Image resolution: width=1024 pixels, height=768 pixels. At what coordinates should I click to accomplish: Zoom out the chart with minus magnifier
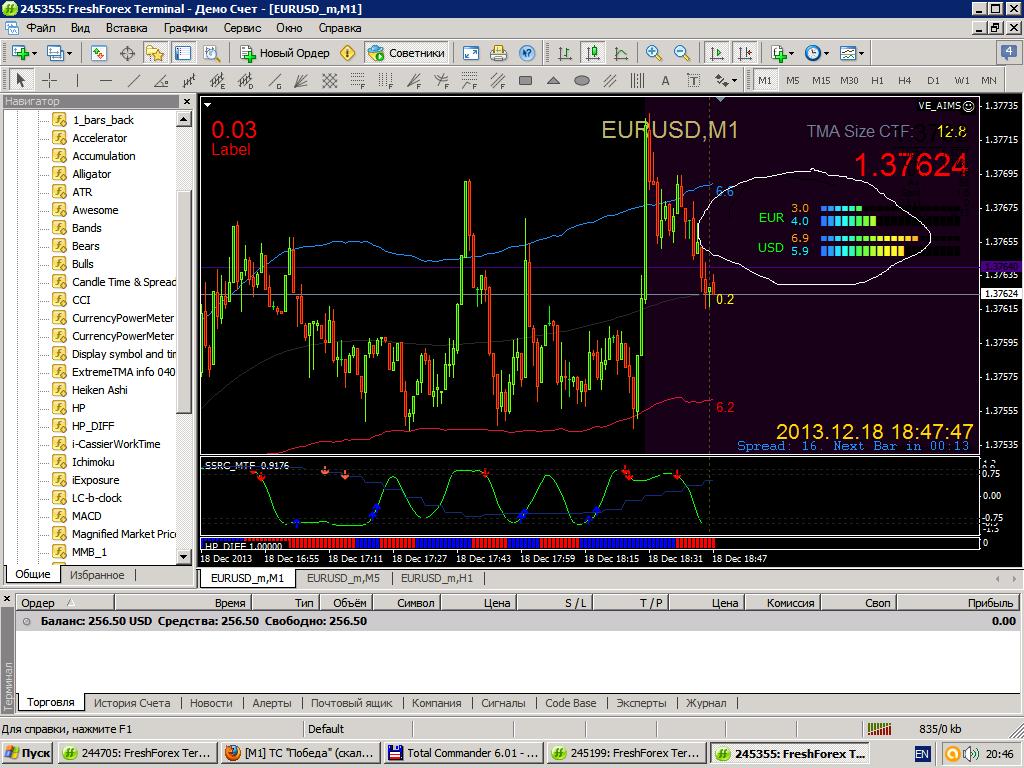[681, 53]
